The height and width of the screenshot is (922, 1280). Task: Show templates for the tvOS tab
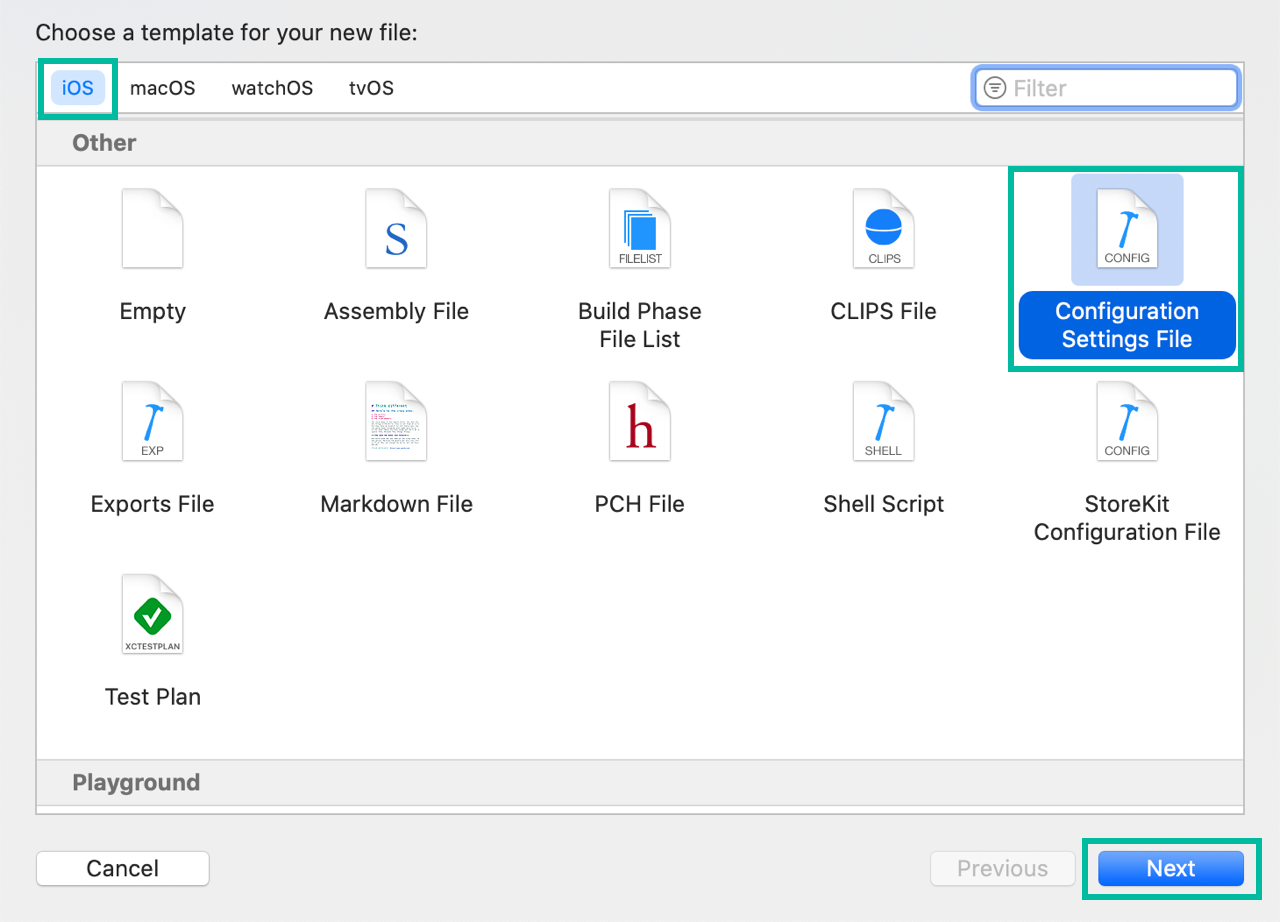(371, 88)
